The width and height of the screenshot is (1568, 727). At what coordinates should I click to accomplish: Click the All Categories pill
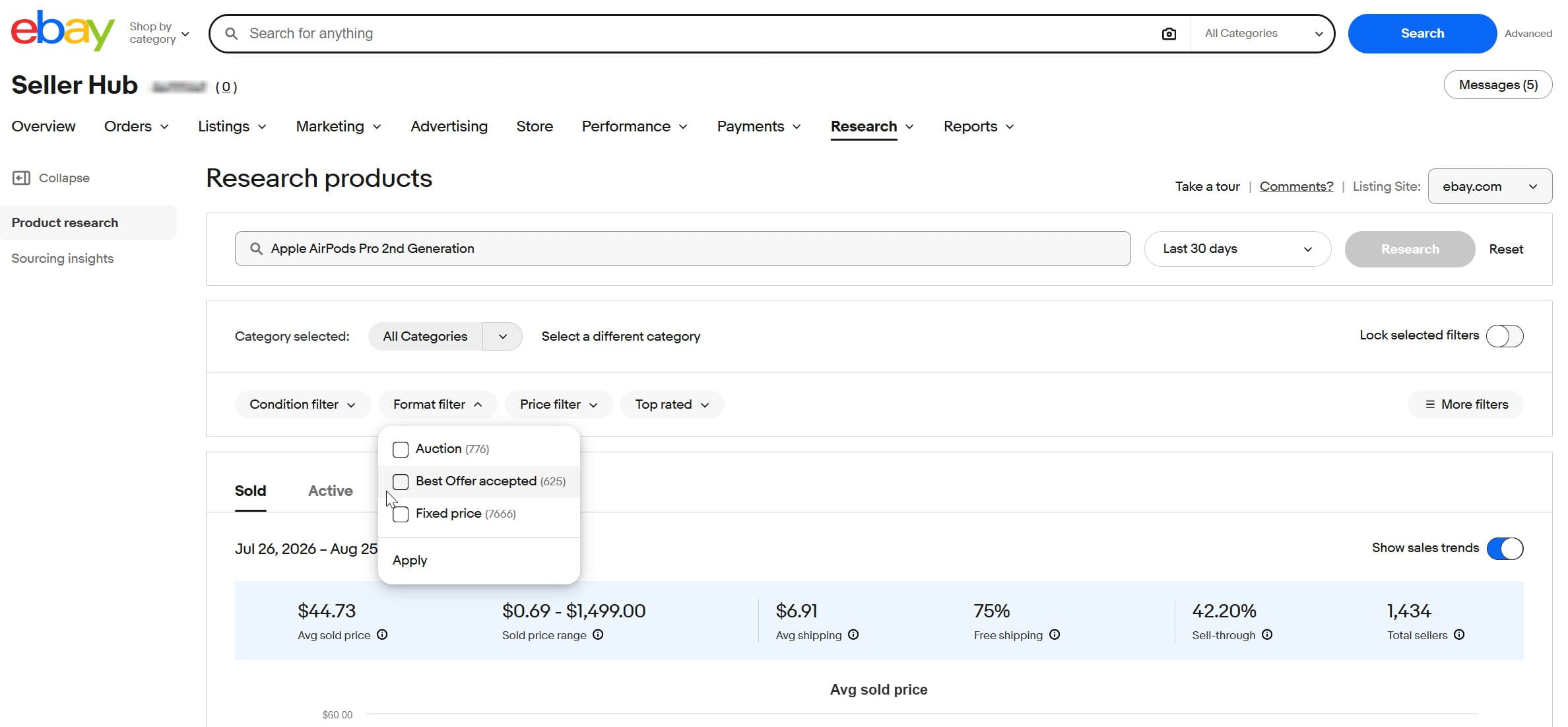pos(425,337)
